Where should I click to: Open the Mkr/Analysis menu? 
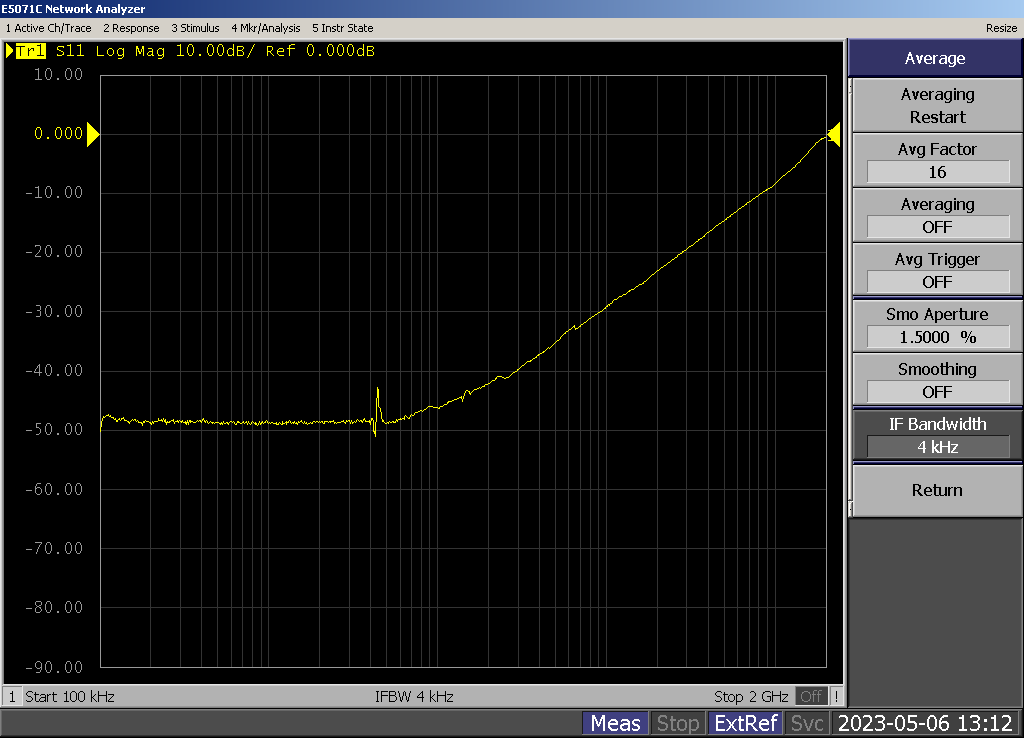coord(265,28)
